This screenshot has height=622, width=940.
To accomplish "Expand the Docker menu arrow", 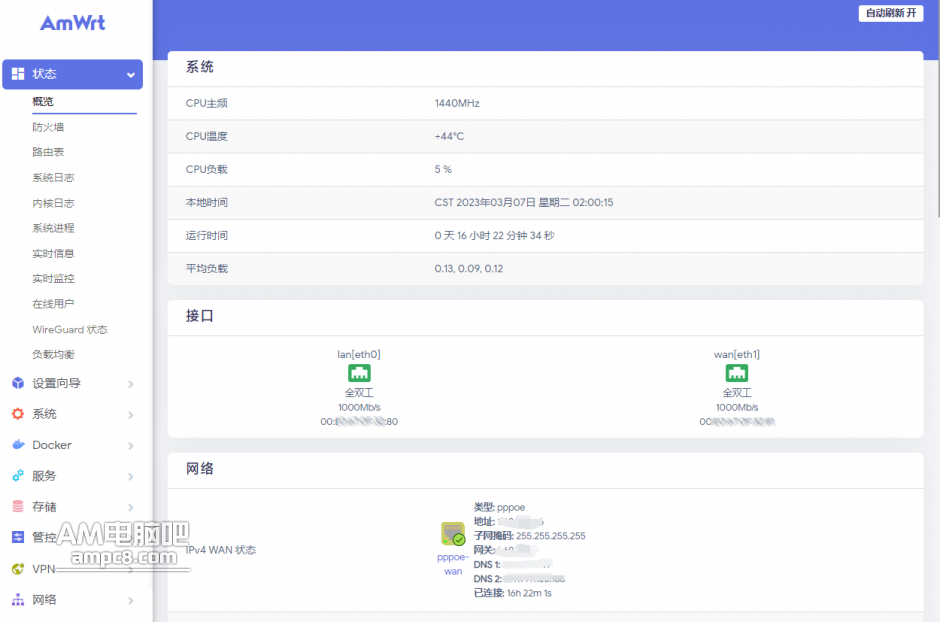I will pyautogui.click(x=131, y=446).
